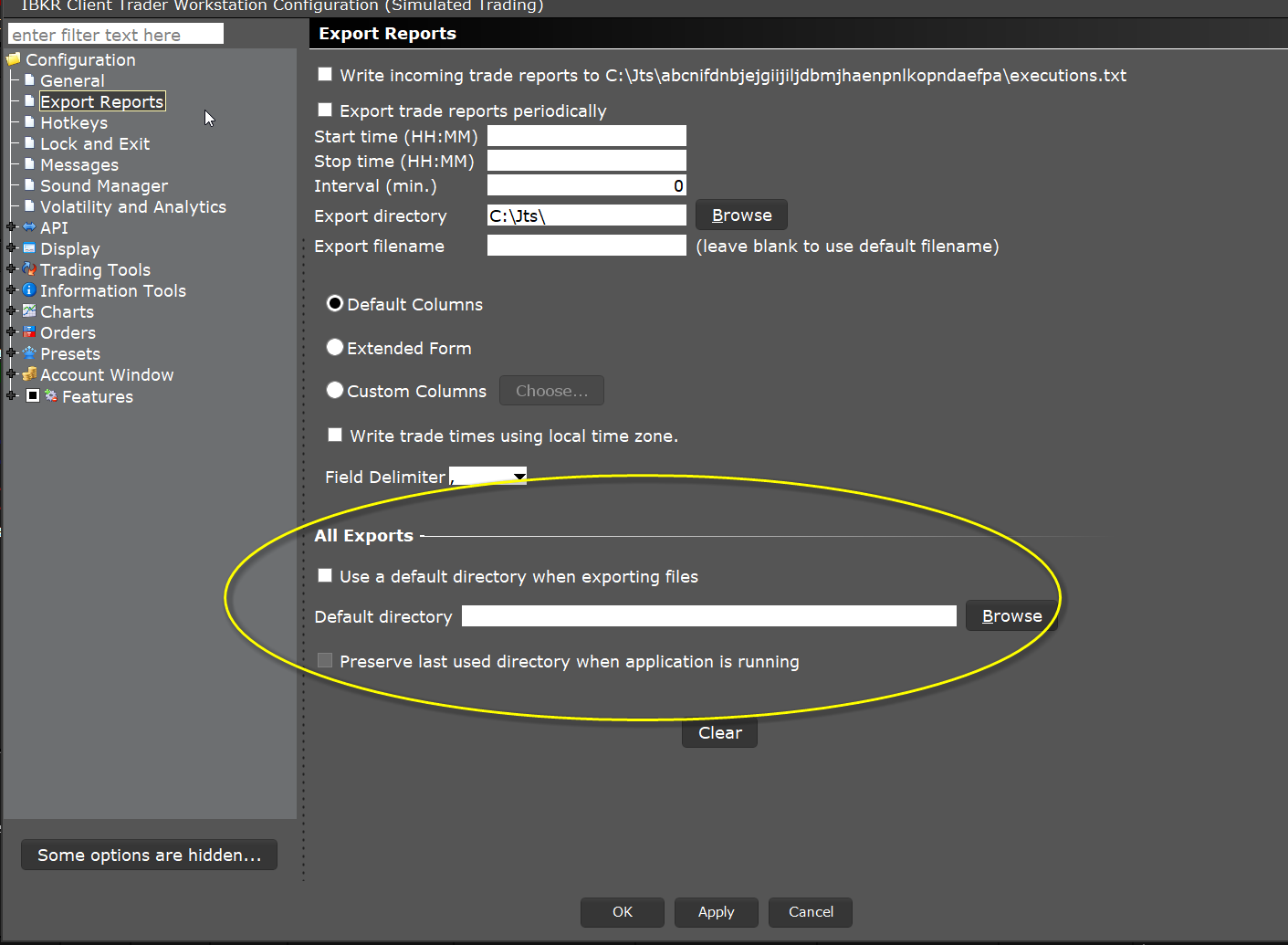Select the Hotkeys settings page
Viewport: 1288px width, 945px height.
coord(74,122)
